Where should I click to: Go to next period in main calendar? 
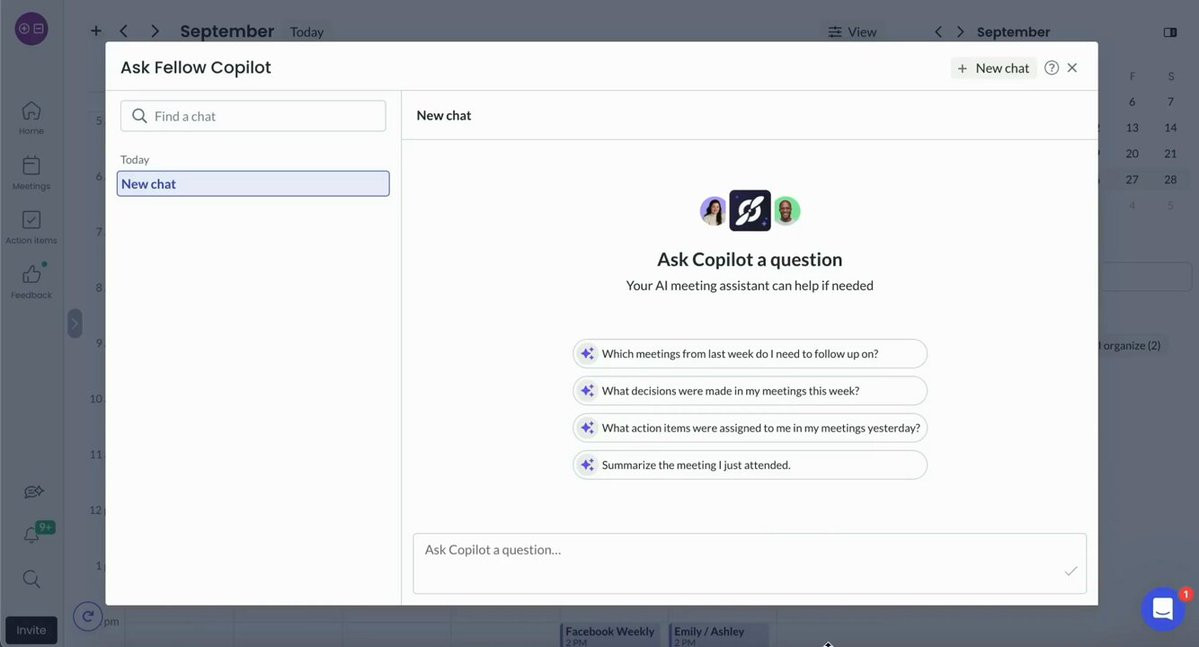155,31
